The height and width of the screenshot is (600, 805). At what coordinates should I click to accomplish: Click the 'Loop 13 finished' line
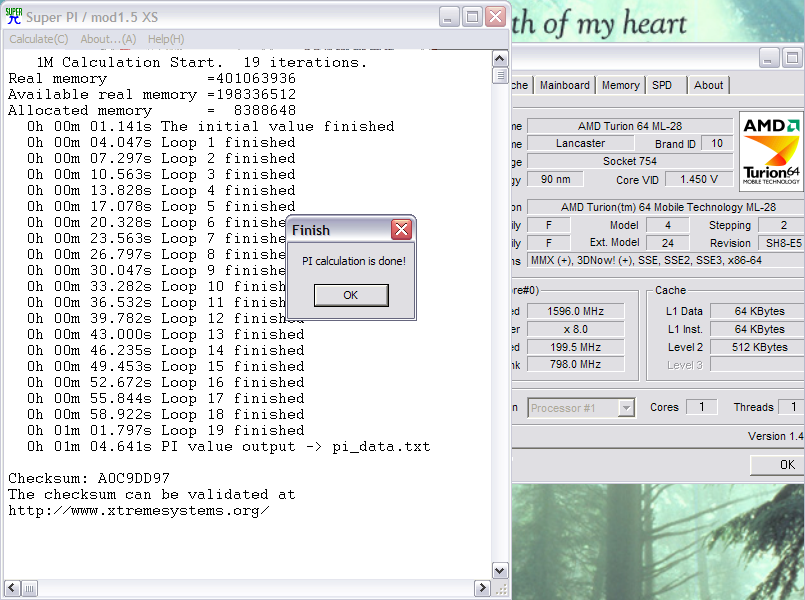tap(165, 335)
